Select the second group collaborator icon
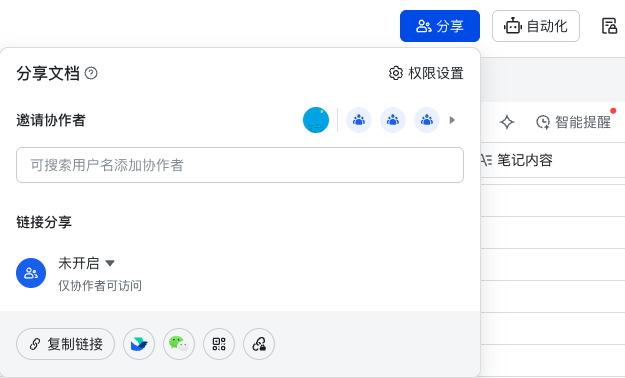Image resolution: width=625 pixels, height=378 pixels. (x=393, y=120)
